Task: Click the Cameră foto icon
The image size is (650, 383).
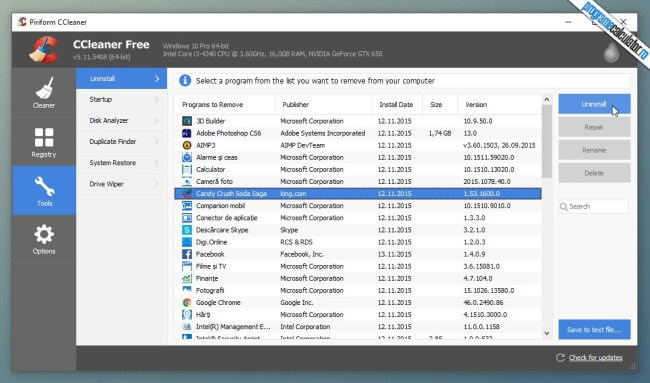Action: click(187, 181)
